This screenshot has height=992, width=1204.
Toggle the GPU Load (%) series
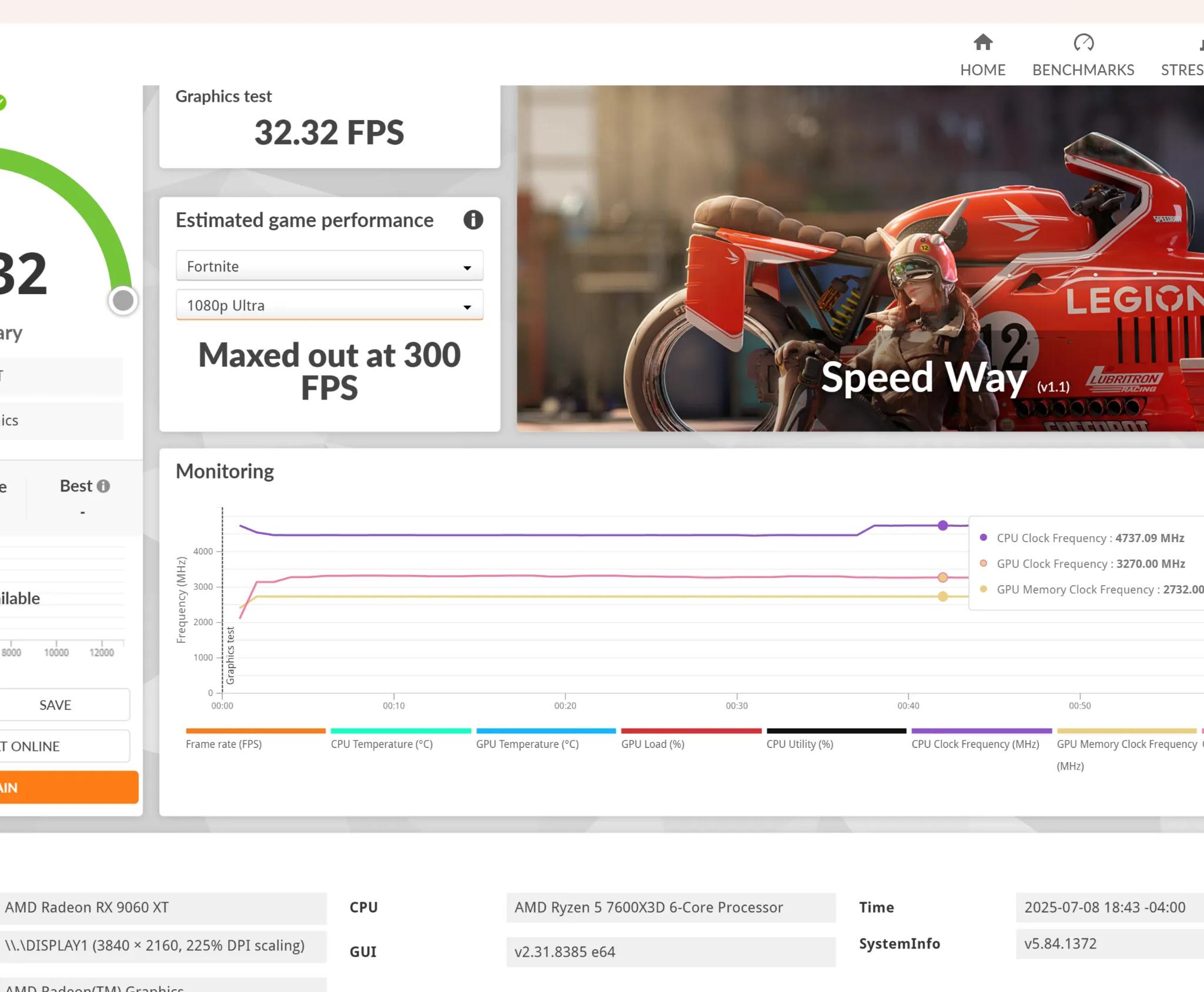click(691, 740)
